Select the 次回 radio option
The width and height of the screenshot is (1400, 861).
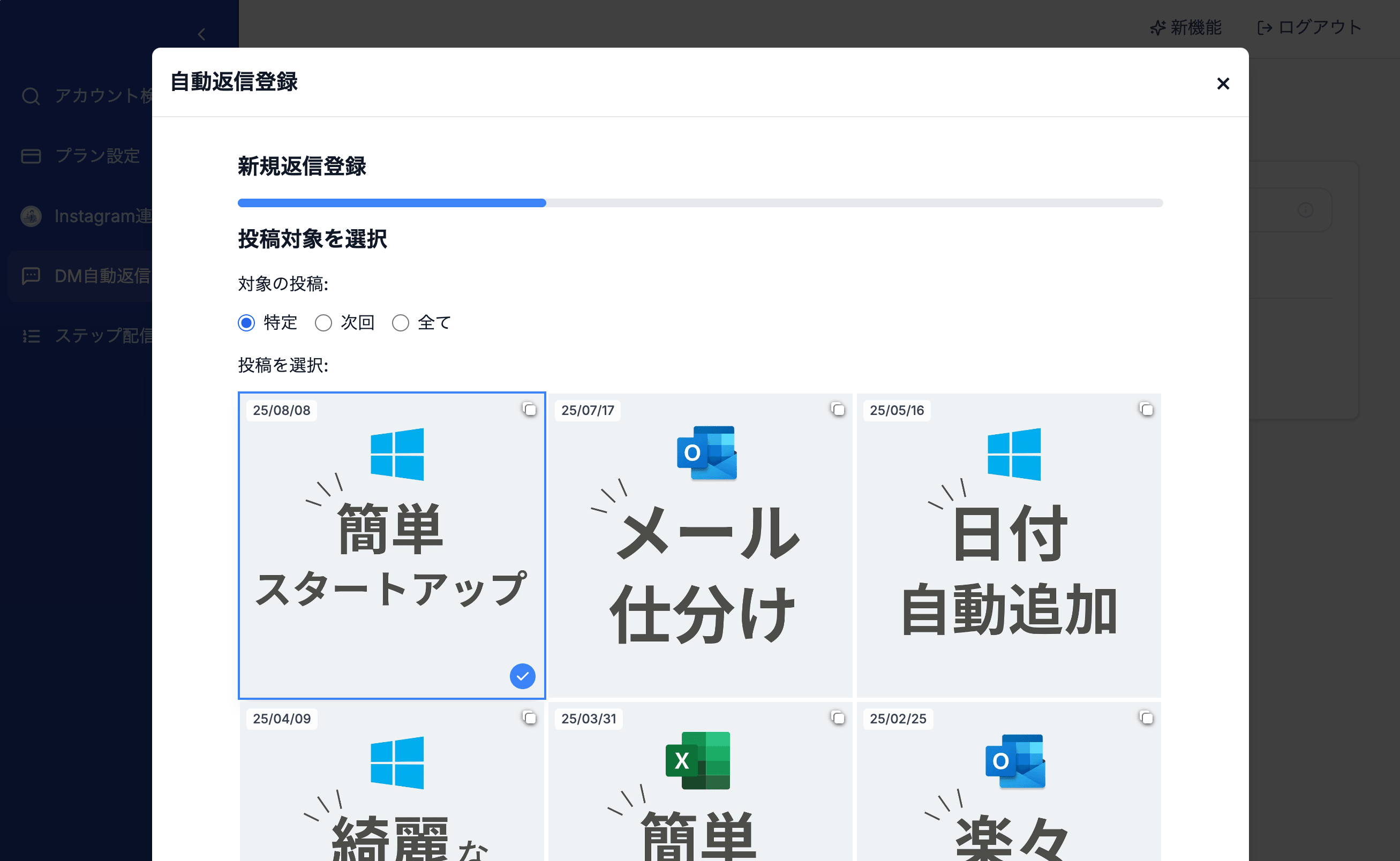click(323, 323)
